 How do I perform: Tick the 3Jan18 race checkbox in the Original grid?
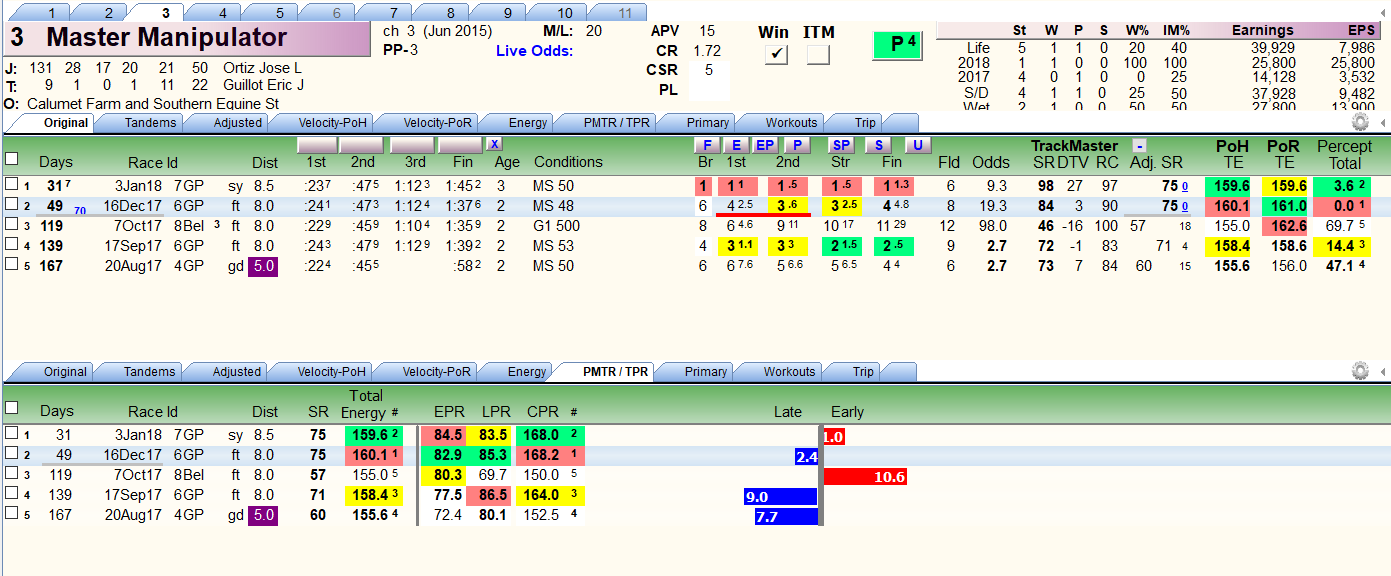click(x=11, y=185)
